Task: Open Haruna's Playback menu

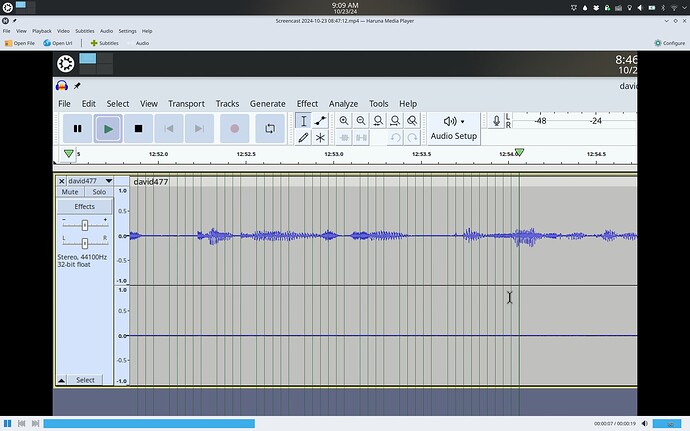Action: click(42, 31)
